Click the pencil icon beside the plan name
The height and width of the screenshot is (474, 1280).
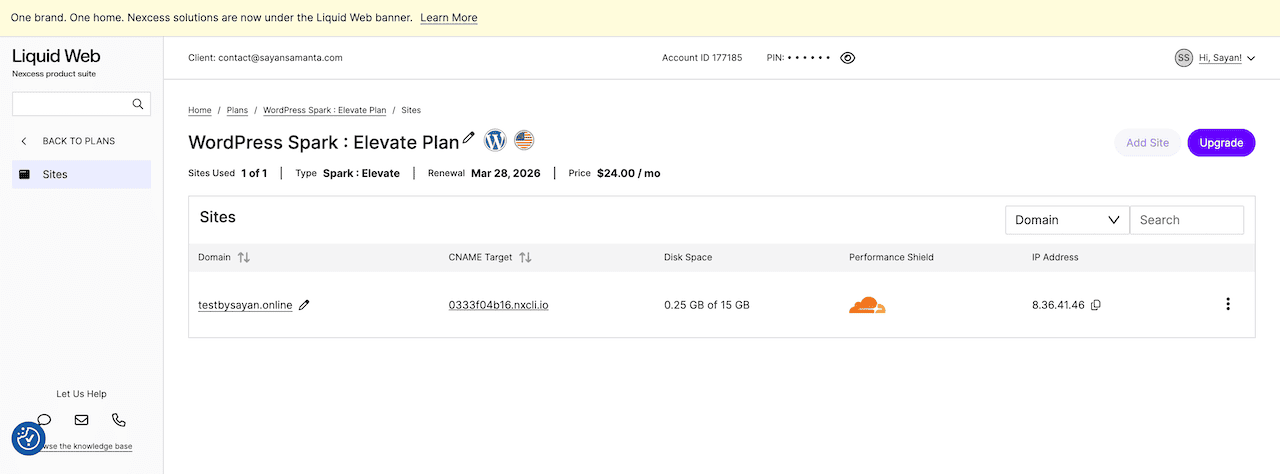click(x=469, y=138)
